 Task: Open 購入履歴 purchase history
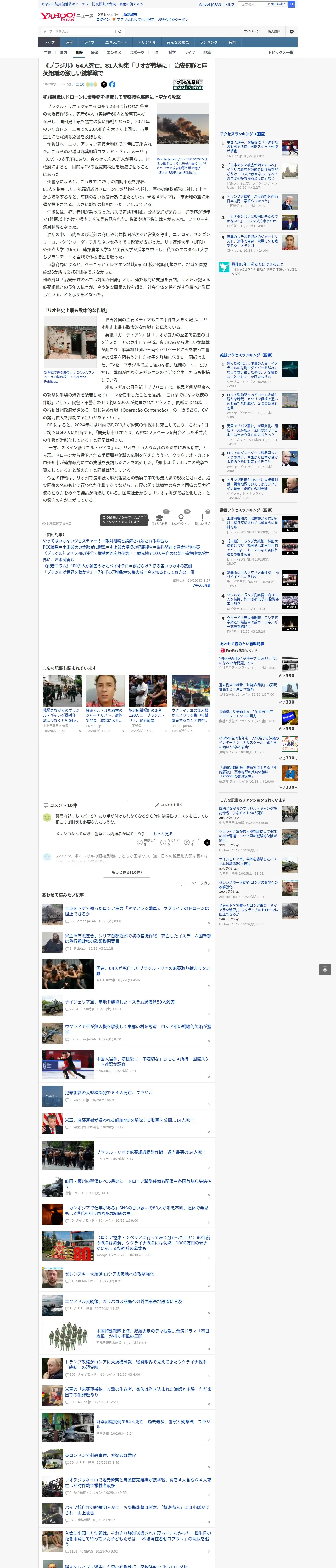pos(274,31)
